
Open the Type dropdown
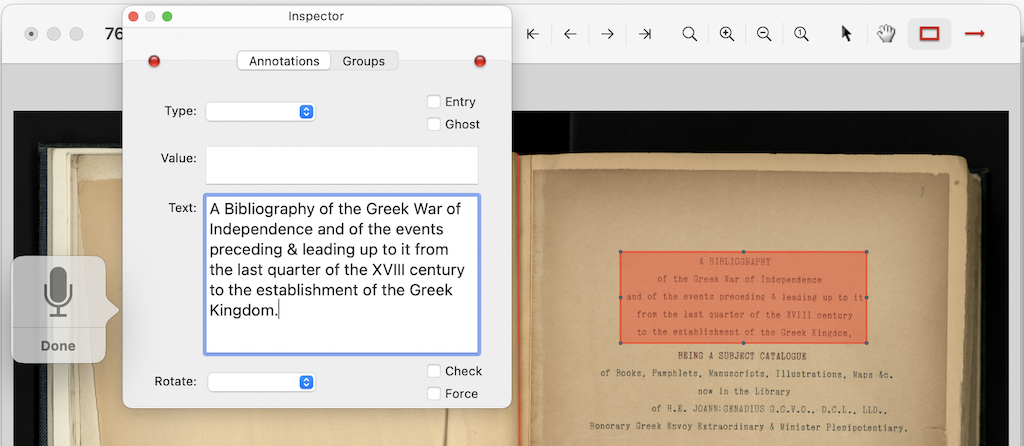click(260, 111)
